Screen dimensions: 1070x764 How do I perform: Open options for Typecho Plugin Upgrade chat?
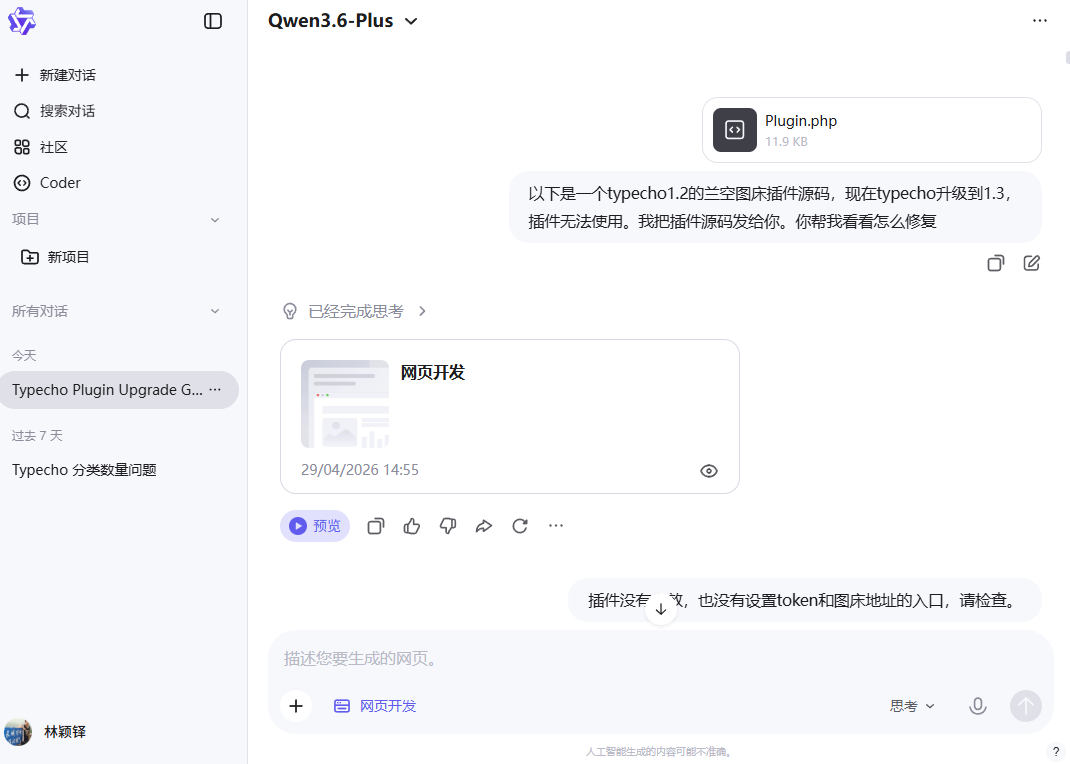click(215, 390)
